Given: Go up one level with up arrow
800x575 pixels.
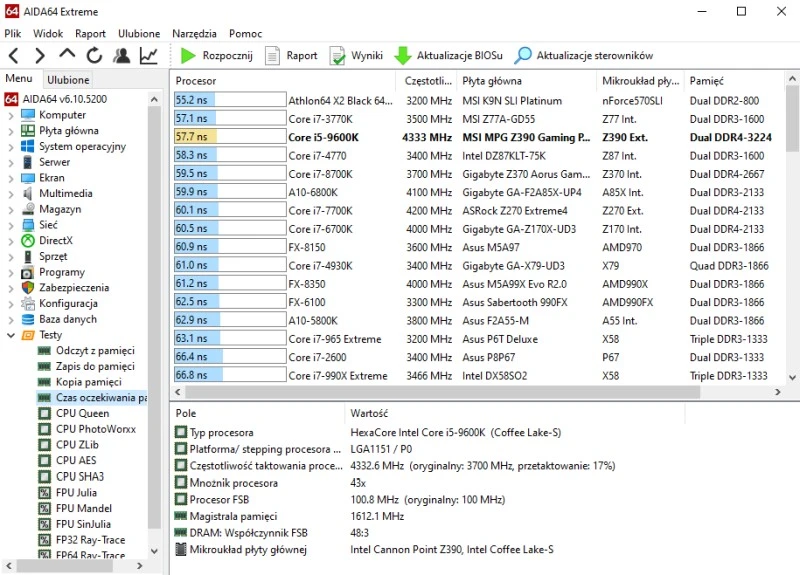Looking at the screenshot, I should point(67,54).
